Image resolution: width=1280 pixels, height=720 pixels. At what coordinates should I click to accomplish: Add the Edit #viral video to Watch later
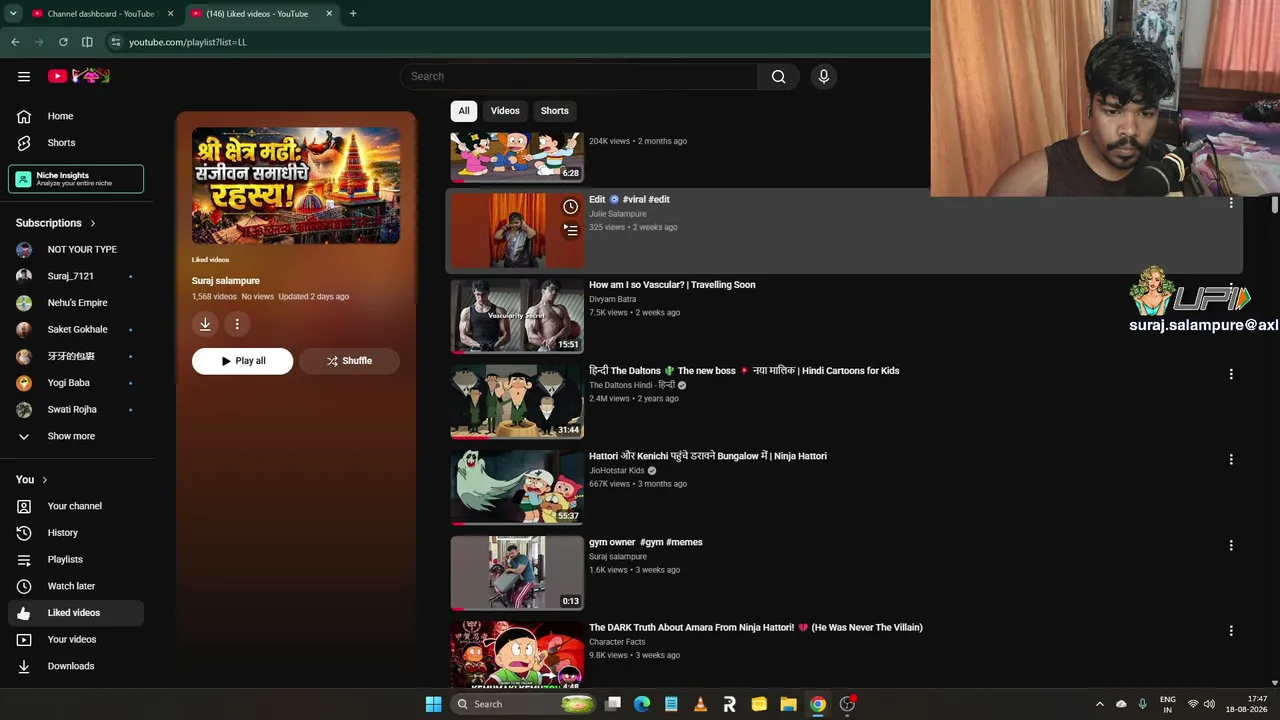(570, 207)
